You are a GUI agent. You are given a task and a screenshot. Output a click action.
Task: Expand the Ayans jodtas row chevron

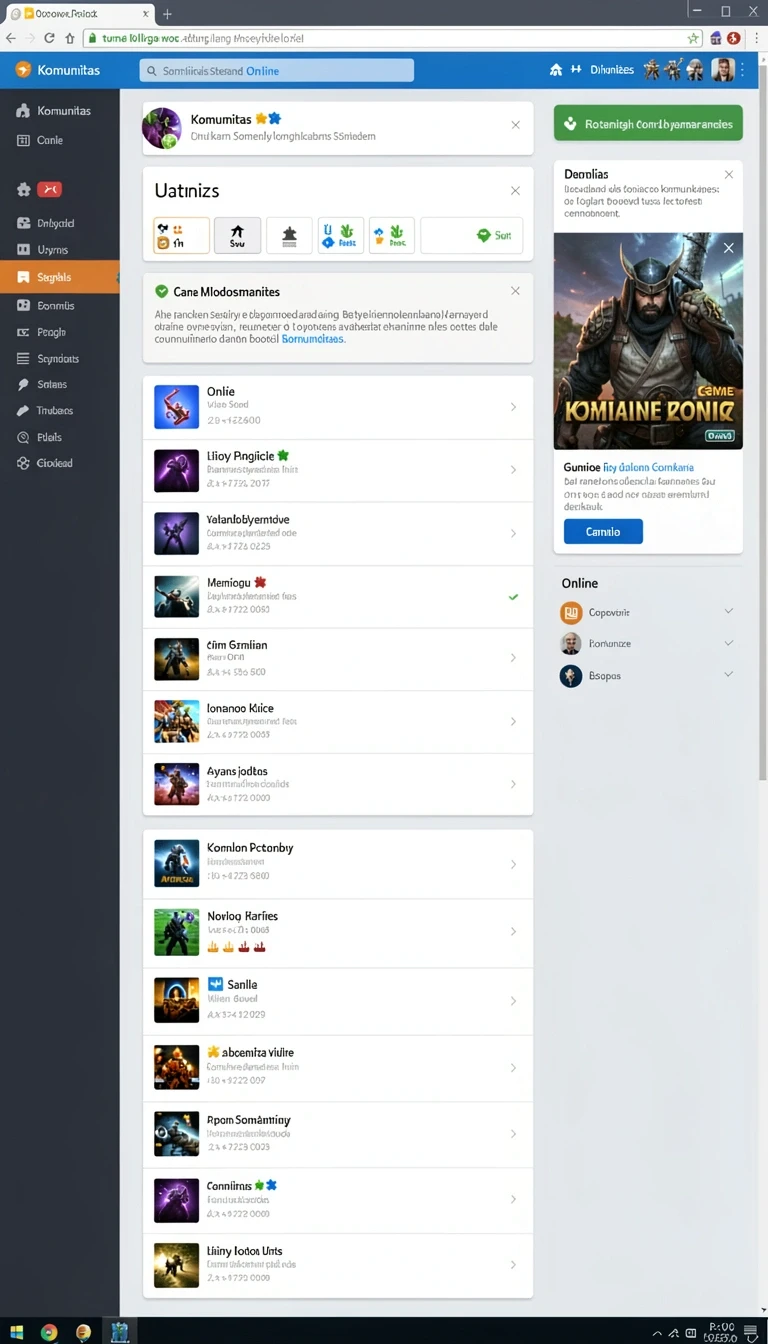(x=513, y=784)
